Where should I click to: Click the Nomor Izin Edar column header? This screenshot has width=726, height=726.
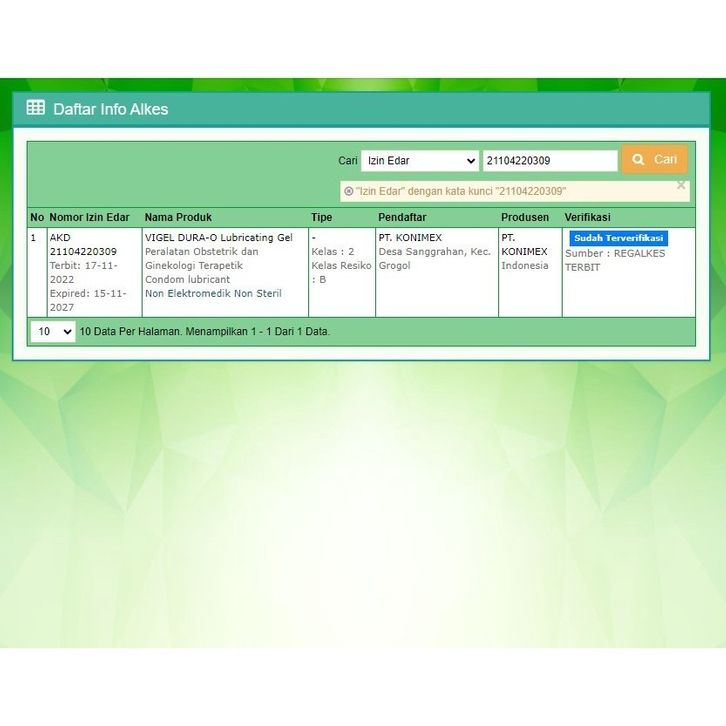tap(89, 217)
